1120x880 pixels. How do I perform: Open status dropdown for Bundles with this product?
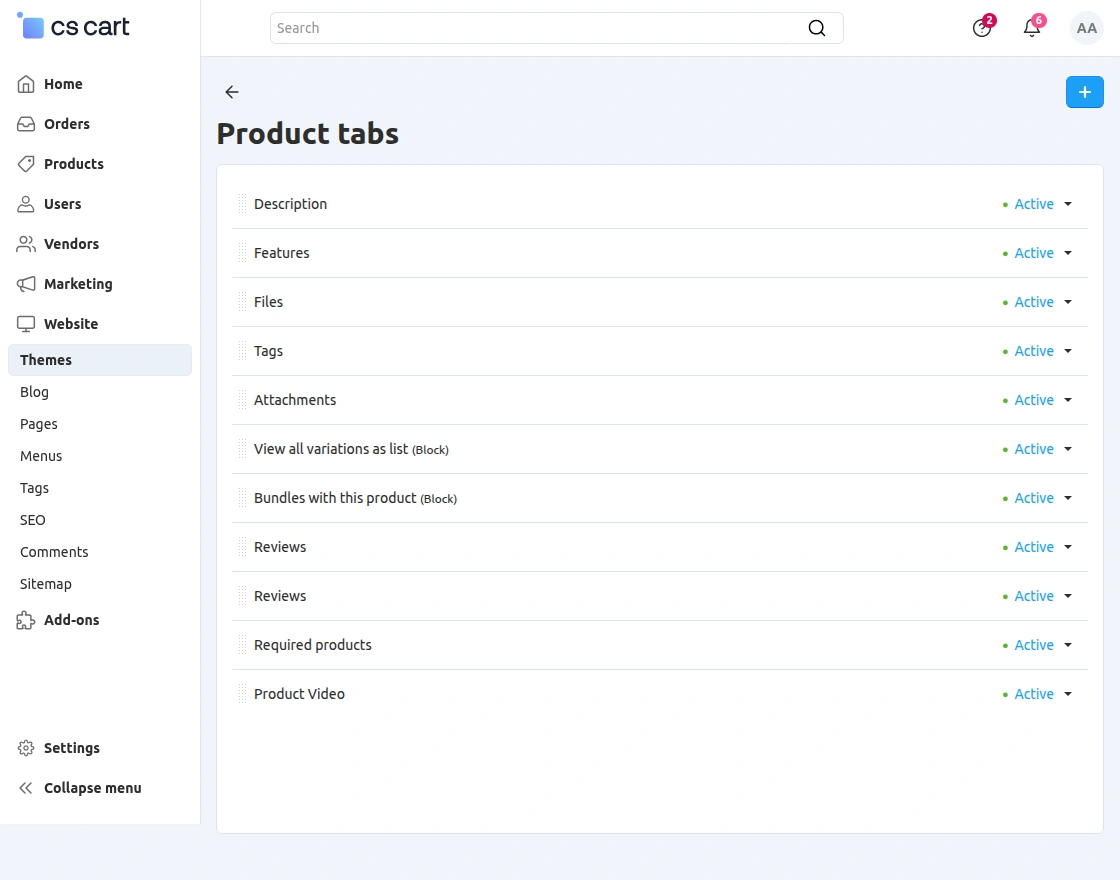pos(1037,498)
